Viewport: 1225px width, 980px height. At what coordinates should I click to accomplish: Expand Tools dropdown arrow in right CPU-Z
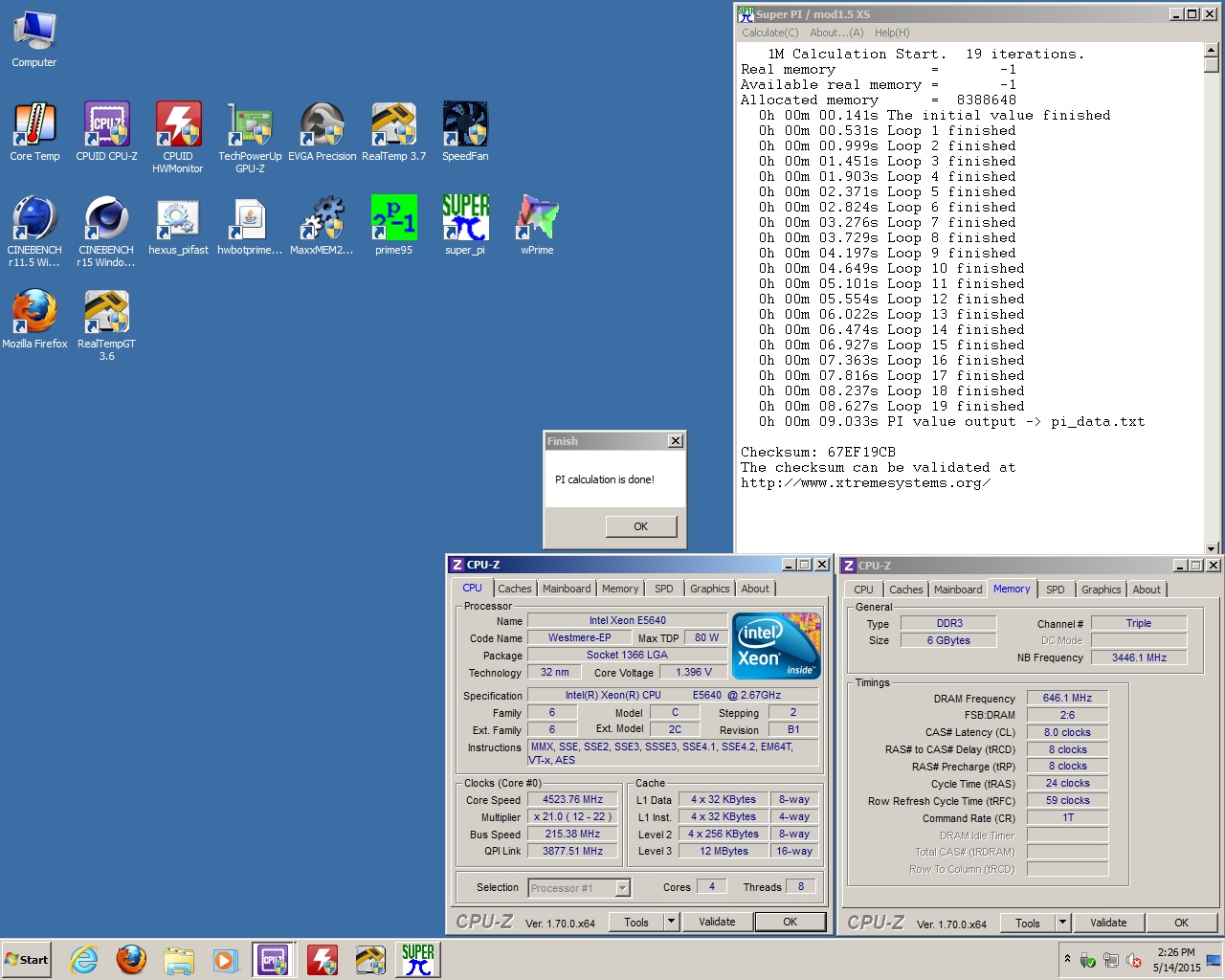click(1062, 923)
